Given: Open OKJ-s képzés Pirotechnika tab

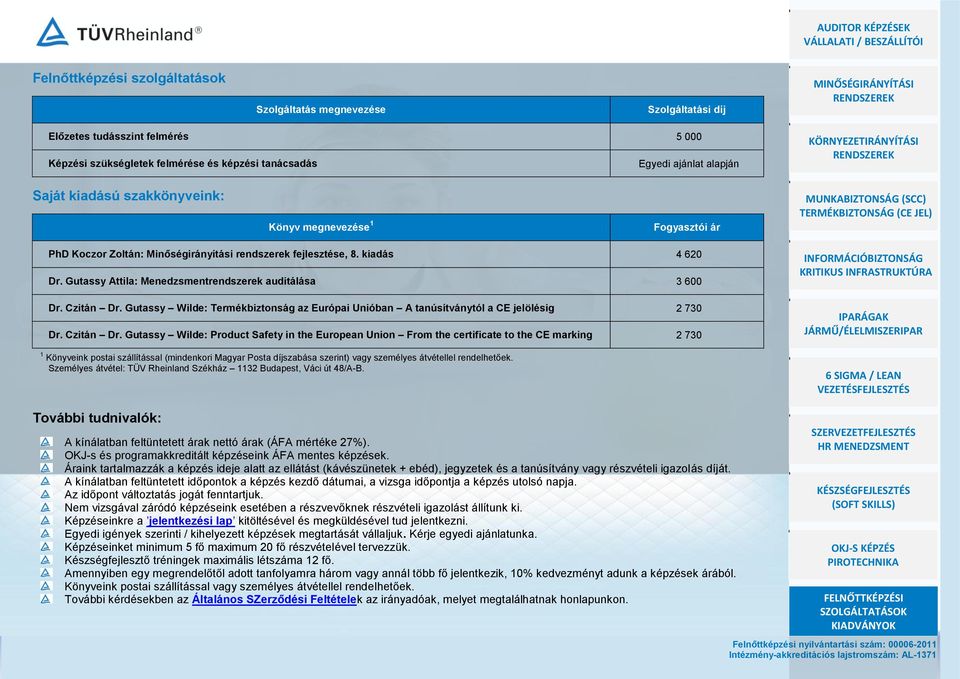Looking at the screenshot, I should tap(863, 555).
